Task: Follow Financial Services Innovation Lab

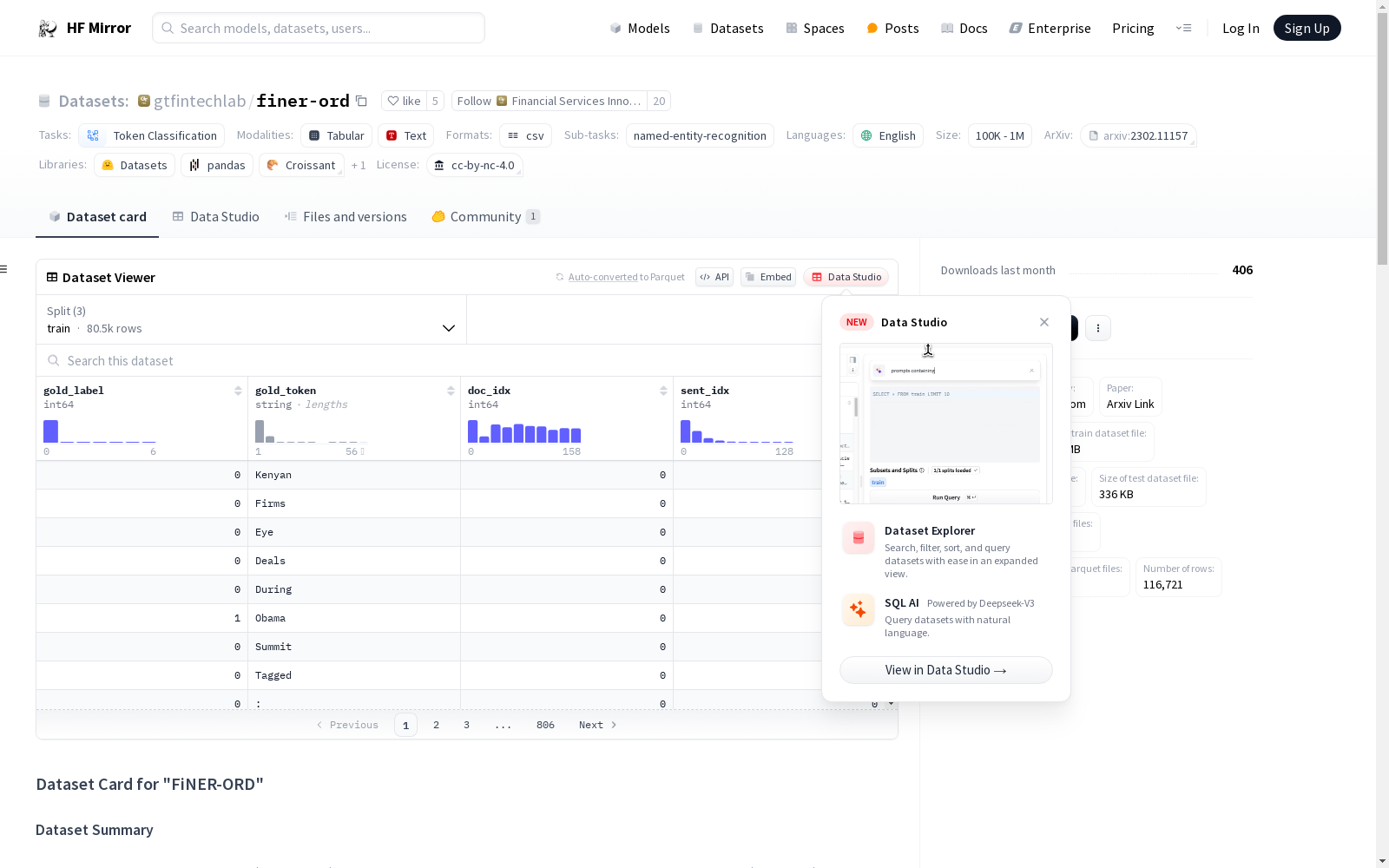Action: (550, 102)
